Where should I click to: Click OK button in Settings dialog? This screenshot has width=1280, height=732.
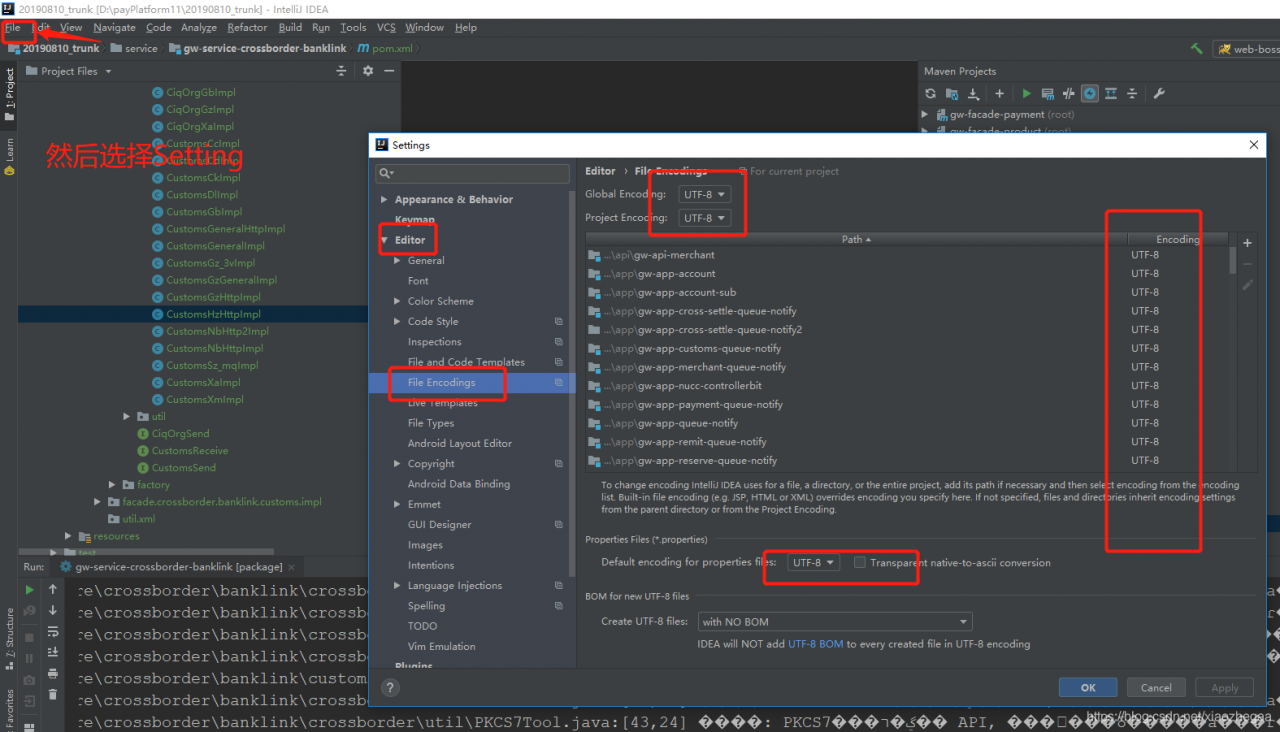[x=1088, y=688]
